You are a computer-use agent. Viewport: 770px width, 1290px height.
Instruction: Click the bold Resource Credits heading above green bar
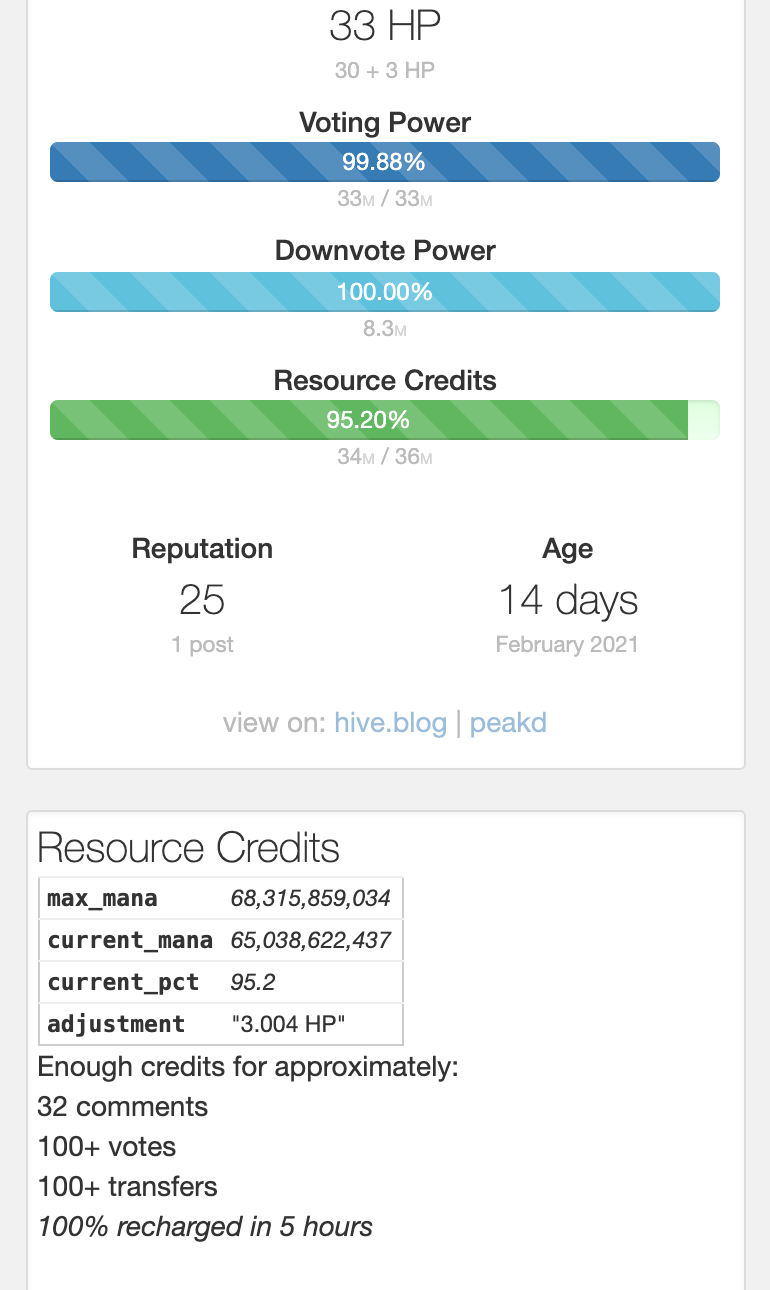(x=385, y=381)
